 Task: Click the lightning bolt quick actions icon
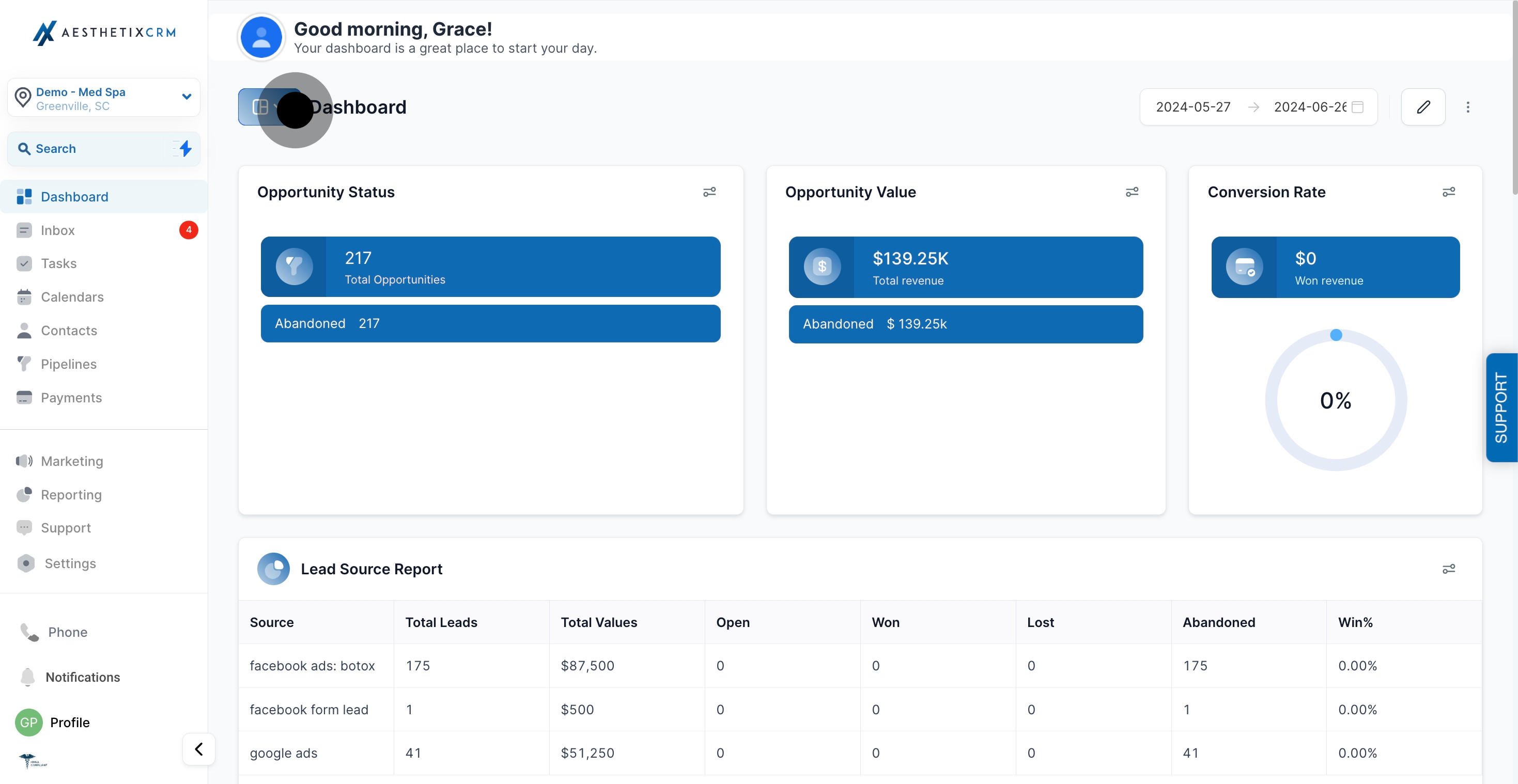tap(185, 148)
